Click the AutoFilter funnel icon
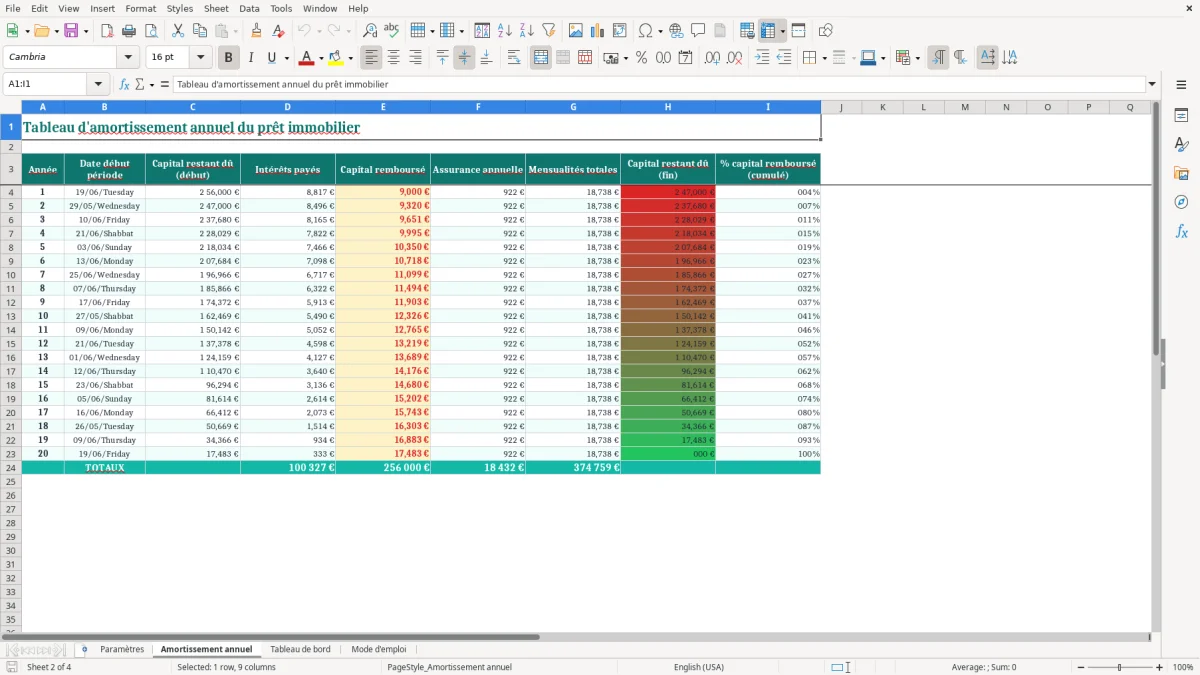 (549, 31)
